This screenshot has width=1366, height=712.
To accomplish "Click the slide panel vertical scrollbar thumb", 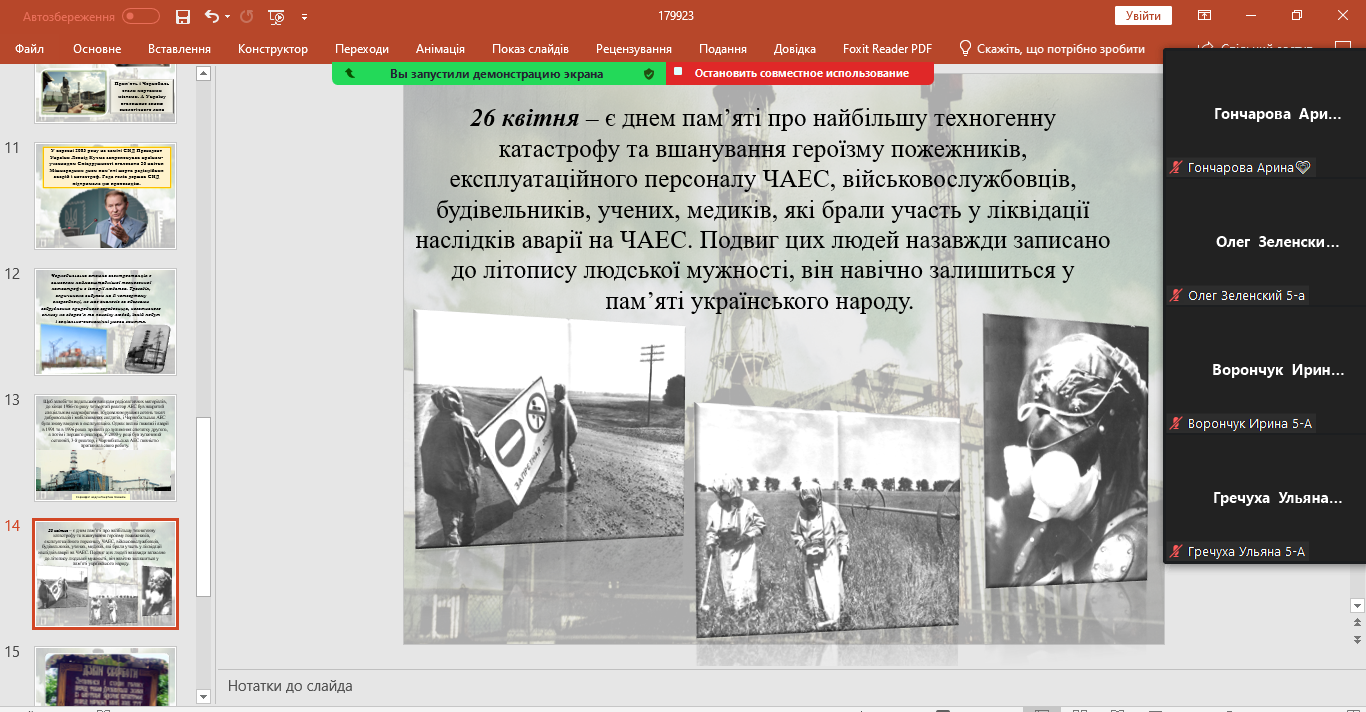I will 204,507.
